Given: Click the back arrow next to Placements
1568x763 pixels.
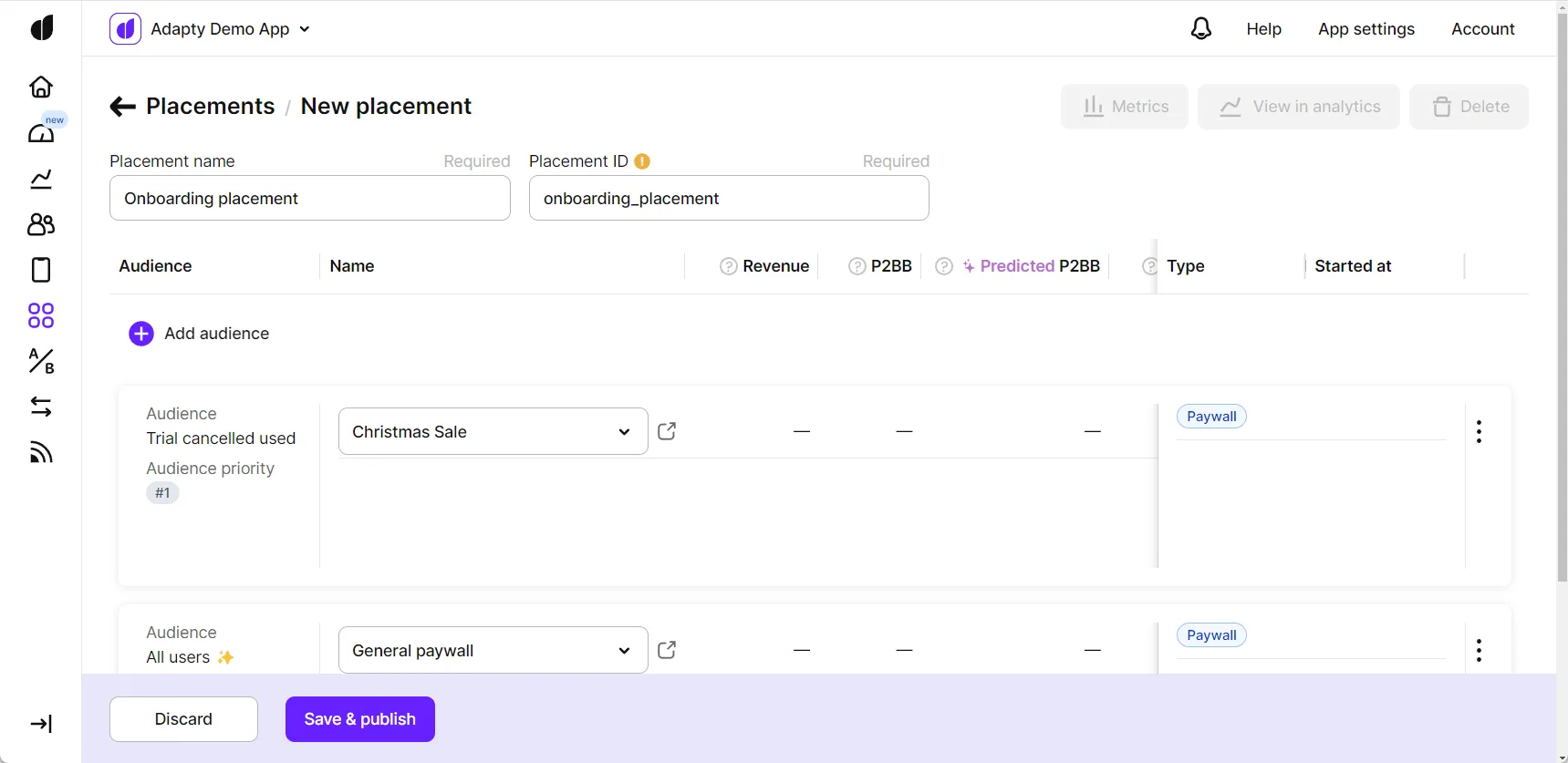Looking at the screenshot, I should point(122,107).
